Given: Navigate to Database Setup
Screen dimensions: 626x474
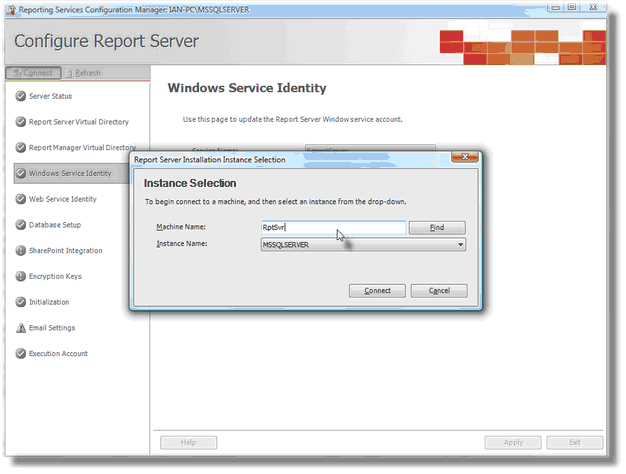Looking at the screenshot, I should coord(55,225).
